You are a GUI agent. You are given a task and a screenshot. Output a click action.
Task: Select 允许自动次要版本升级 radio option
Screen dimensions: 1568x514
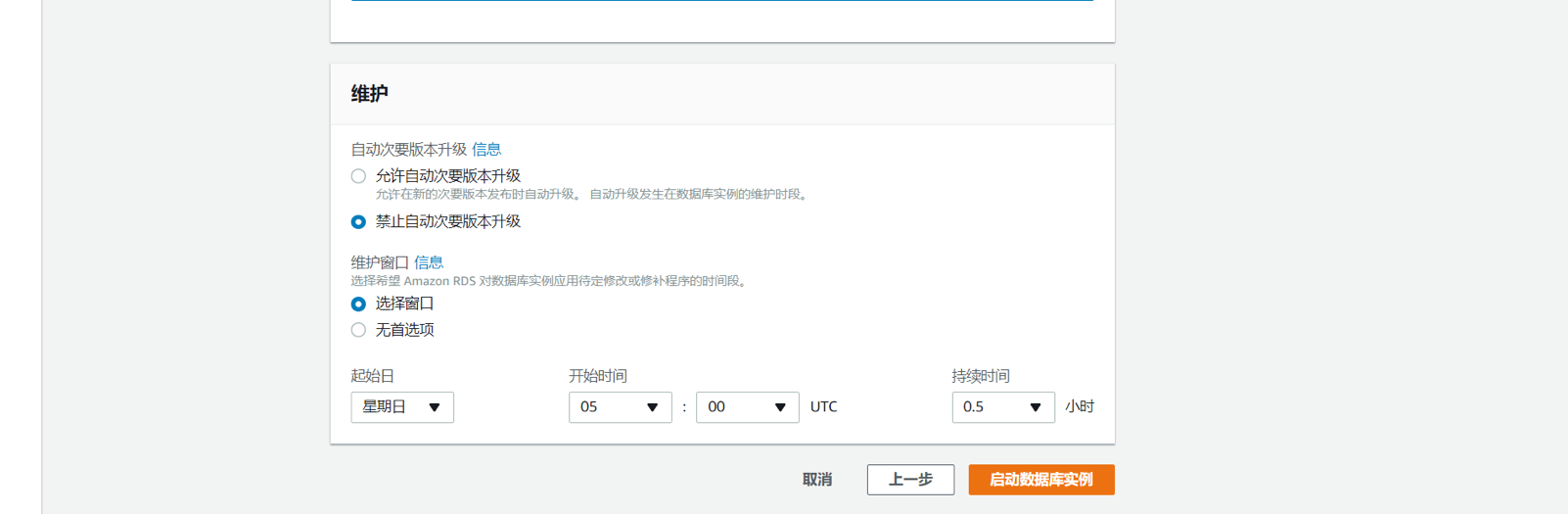click(358, 176)
